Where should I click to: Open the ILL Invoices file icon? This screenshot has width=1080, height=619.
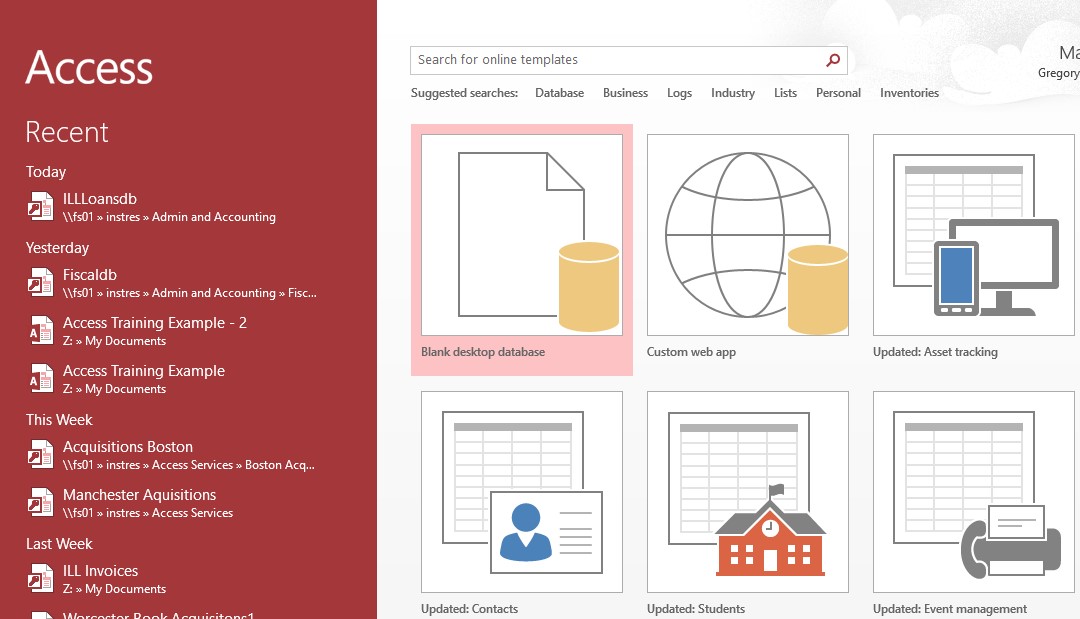click(x=41, y=578)
